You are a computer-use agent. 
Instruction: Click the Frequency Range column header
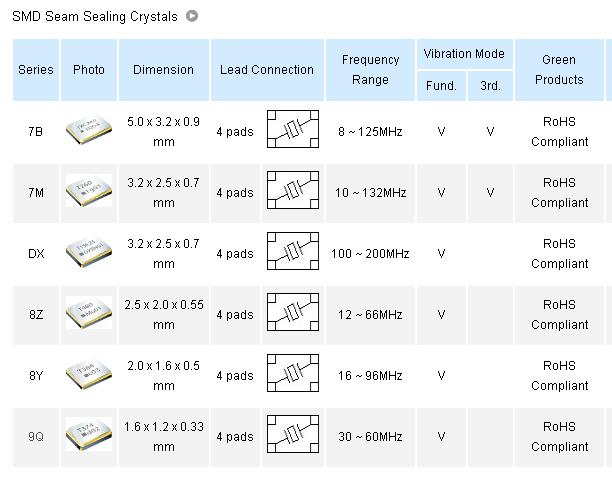[x=370, y=70]
